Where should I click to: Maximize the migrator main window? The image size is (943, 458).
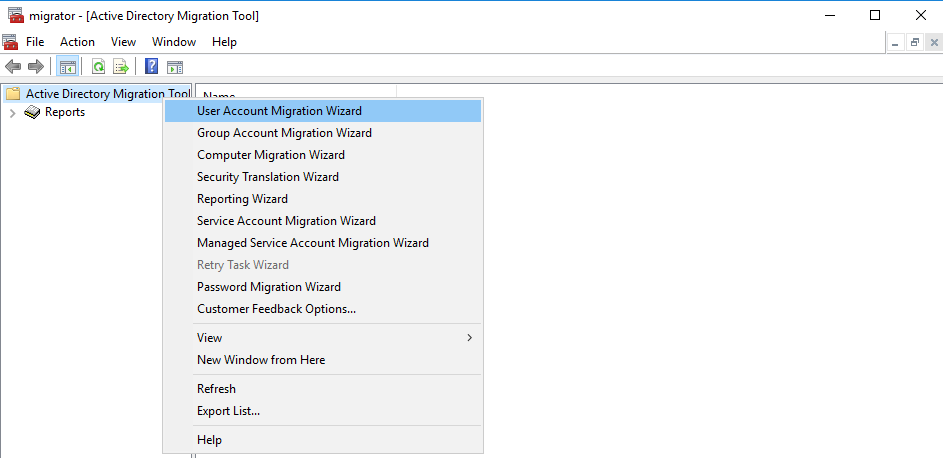coord(875,16)
